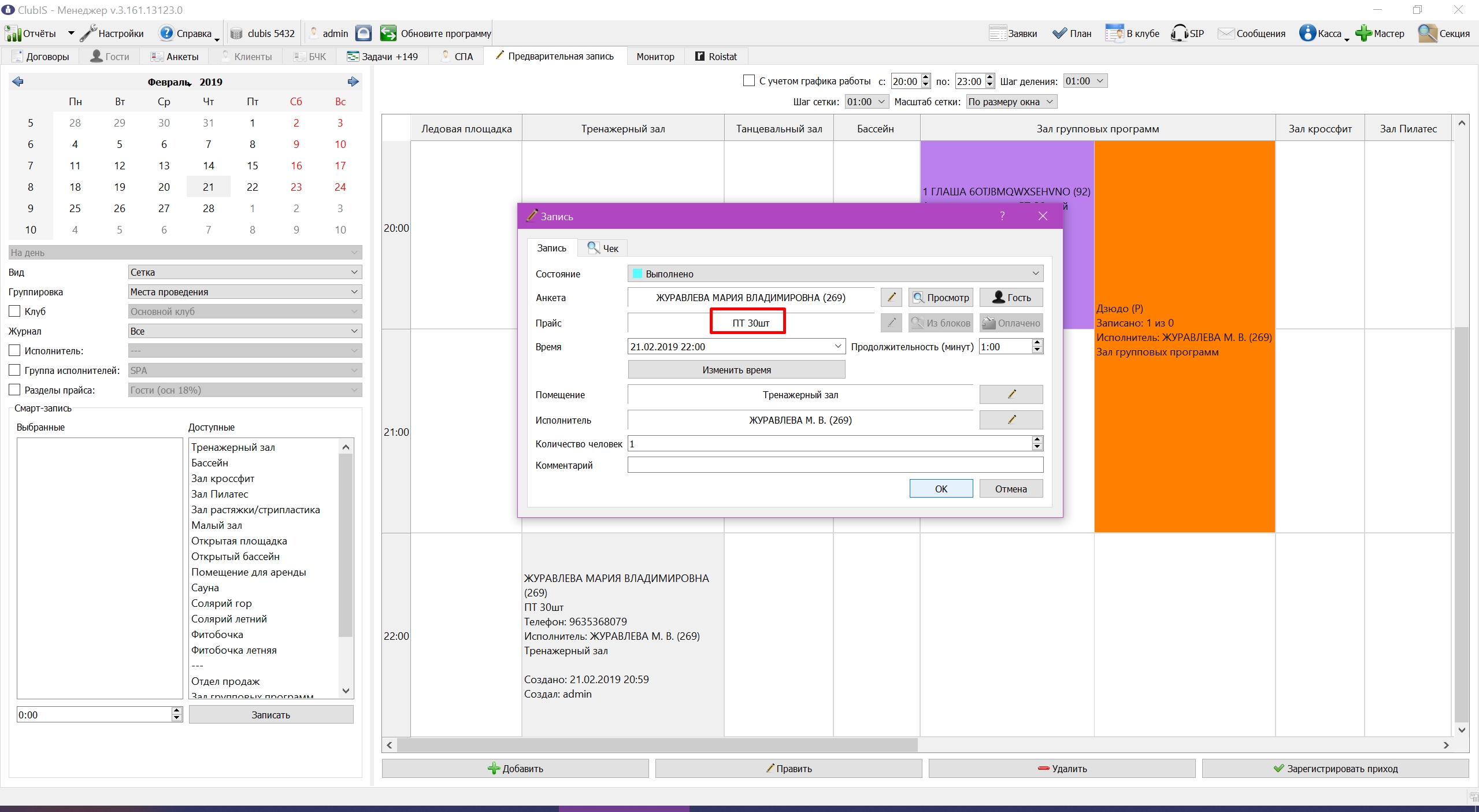
Task: Click the clubis 5432 database icon
Action: (x=236, y=34)
